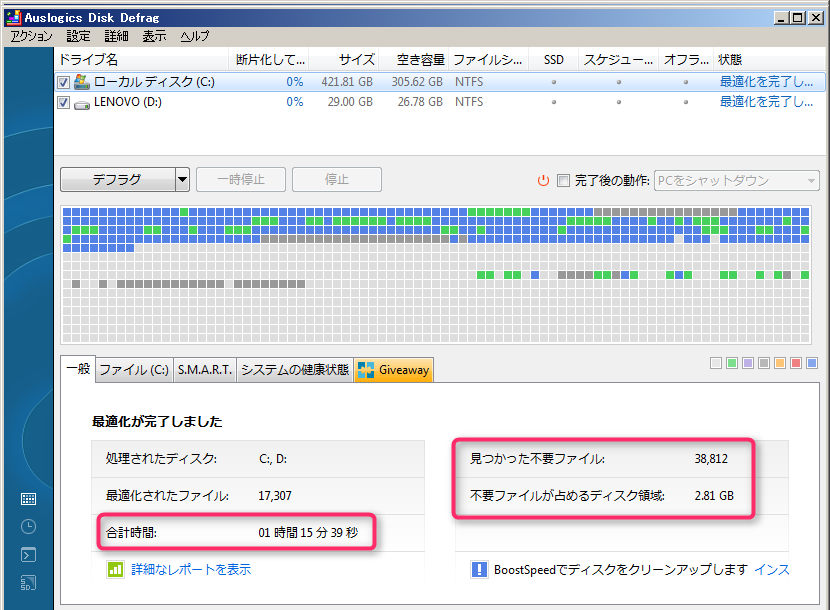830x610 pixels.
Task: Toggle checkbox for LENOVO (D:)
Action: click(64, 102)
